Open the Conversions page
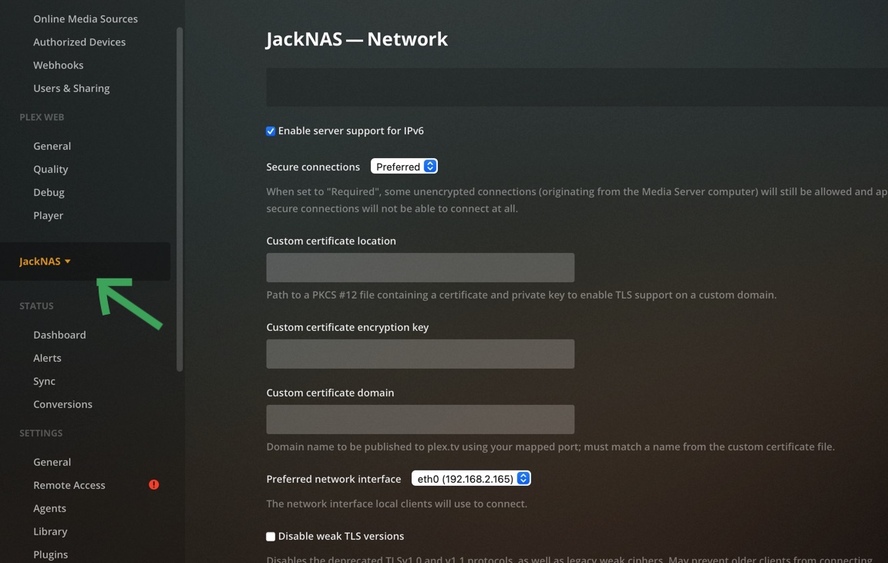This screenshot has height=563, width=888. pyautogui.click(x=63, y=404)
